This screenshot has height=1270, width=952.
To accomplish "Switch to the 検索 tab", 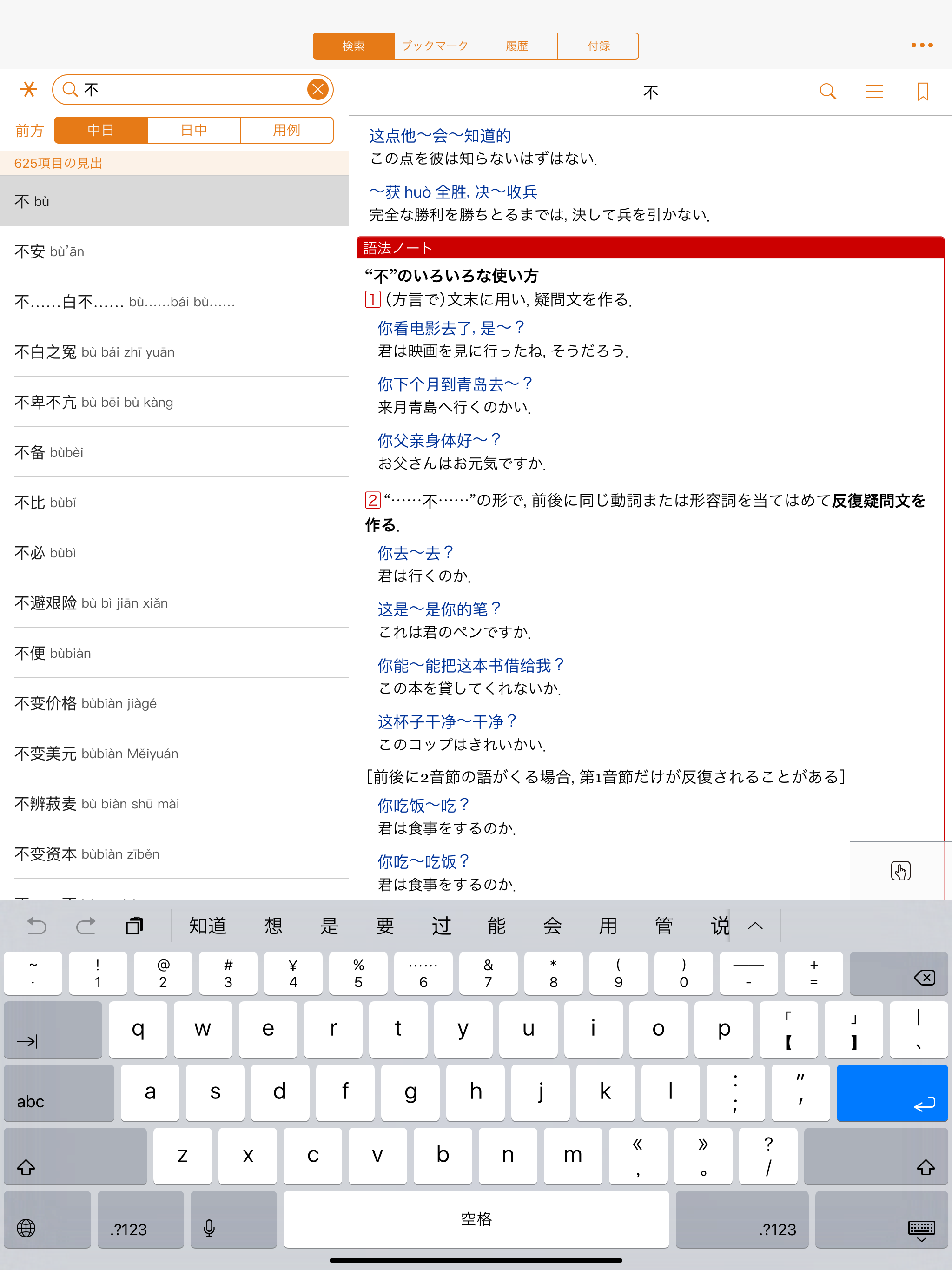I will click(x=354, y=46).
